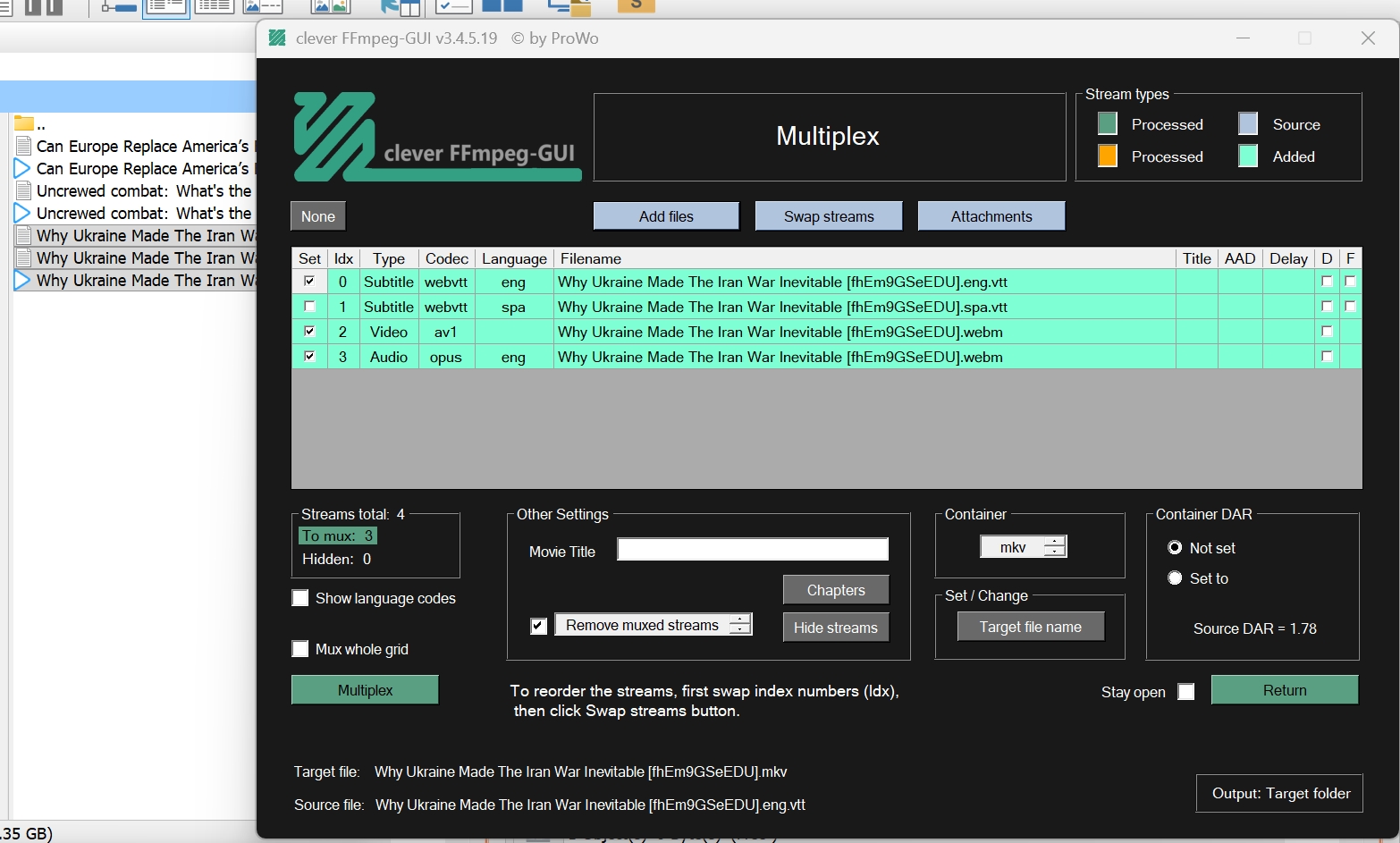Image resolution: width=1400 pixels, height=843 pixels.
Task: Click the clever FFmpeg-GUI title bar icon
Action: click(277, 38)
